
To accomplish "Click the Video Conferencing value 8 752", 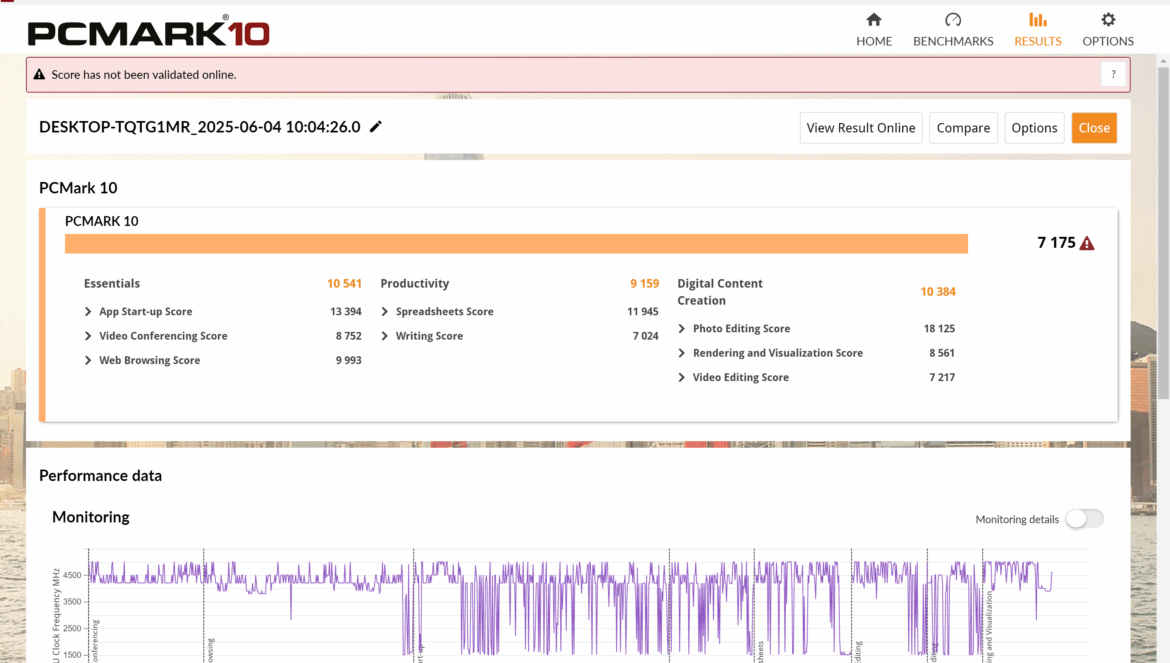I will pyautogui.click(x=348, y=336).
